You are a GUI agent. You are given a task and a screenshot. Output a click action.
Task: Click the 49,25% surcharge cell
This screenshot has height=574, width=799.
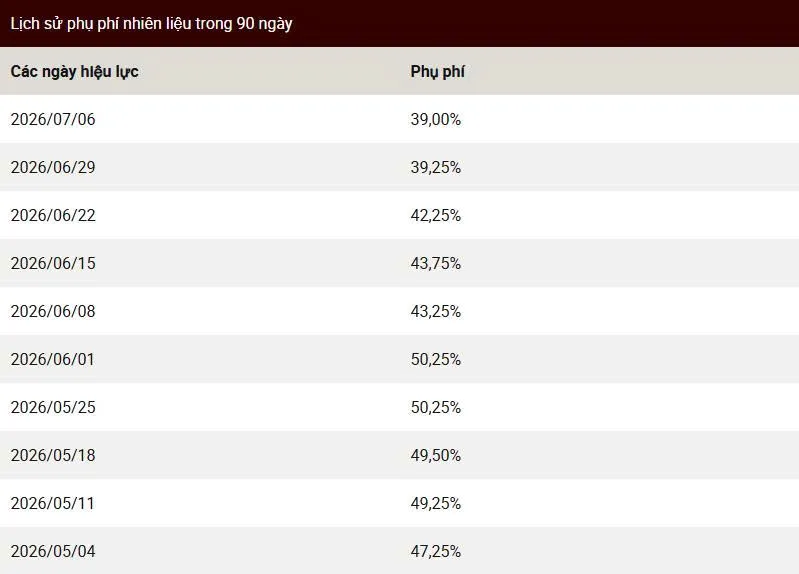pyautogui.click(x=436, y=503)
